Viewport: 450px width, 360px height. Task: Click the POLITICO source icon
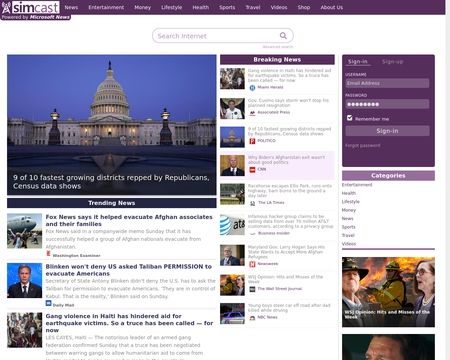pos(252,141)
